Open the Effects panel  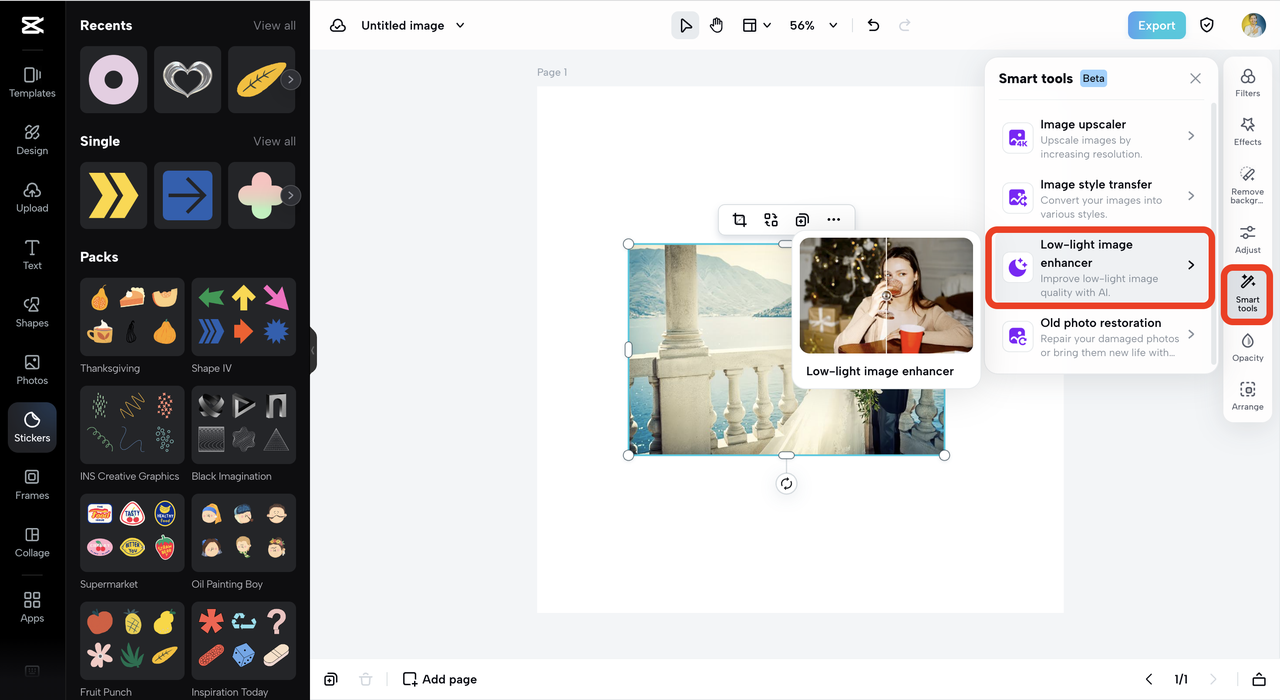[x=1248, y=132]
